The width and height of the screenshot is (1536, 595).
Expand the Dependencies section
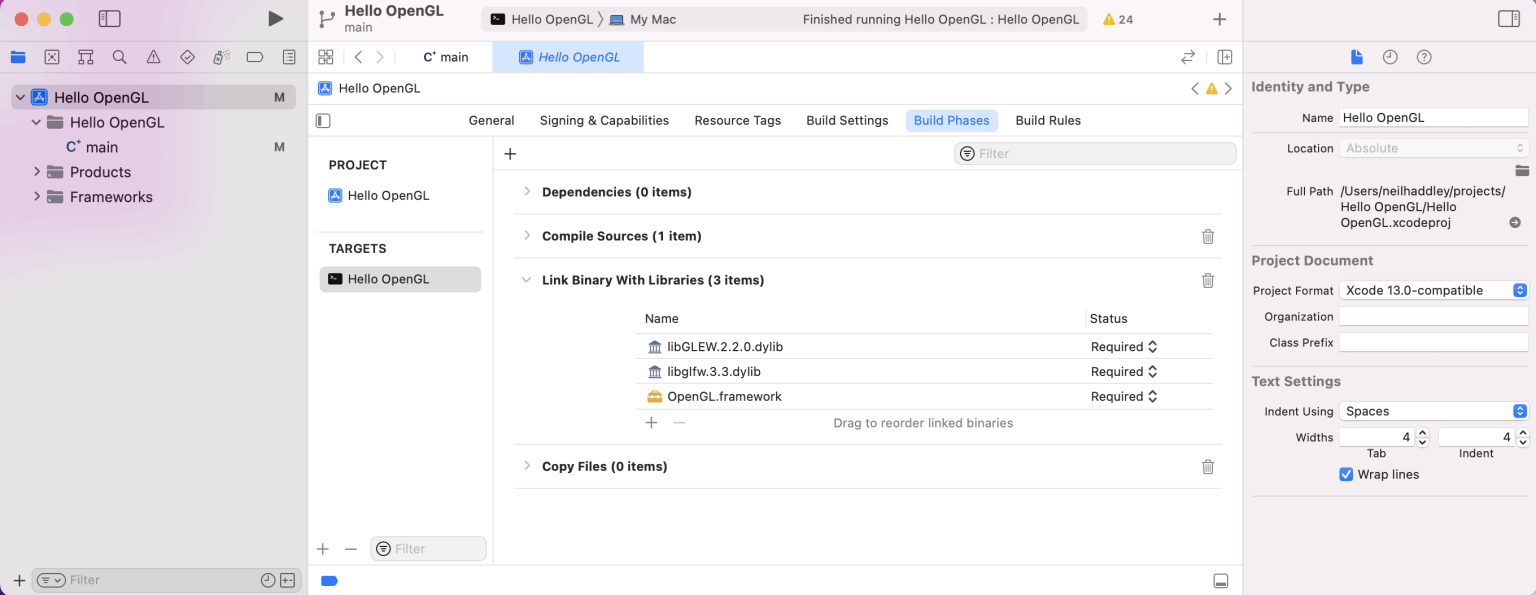(527, 192)
